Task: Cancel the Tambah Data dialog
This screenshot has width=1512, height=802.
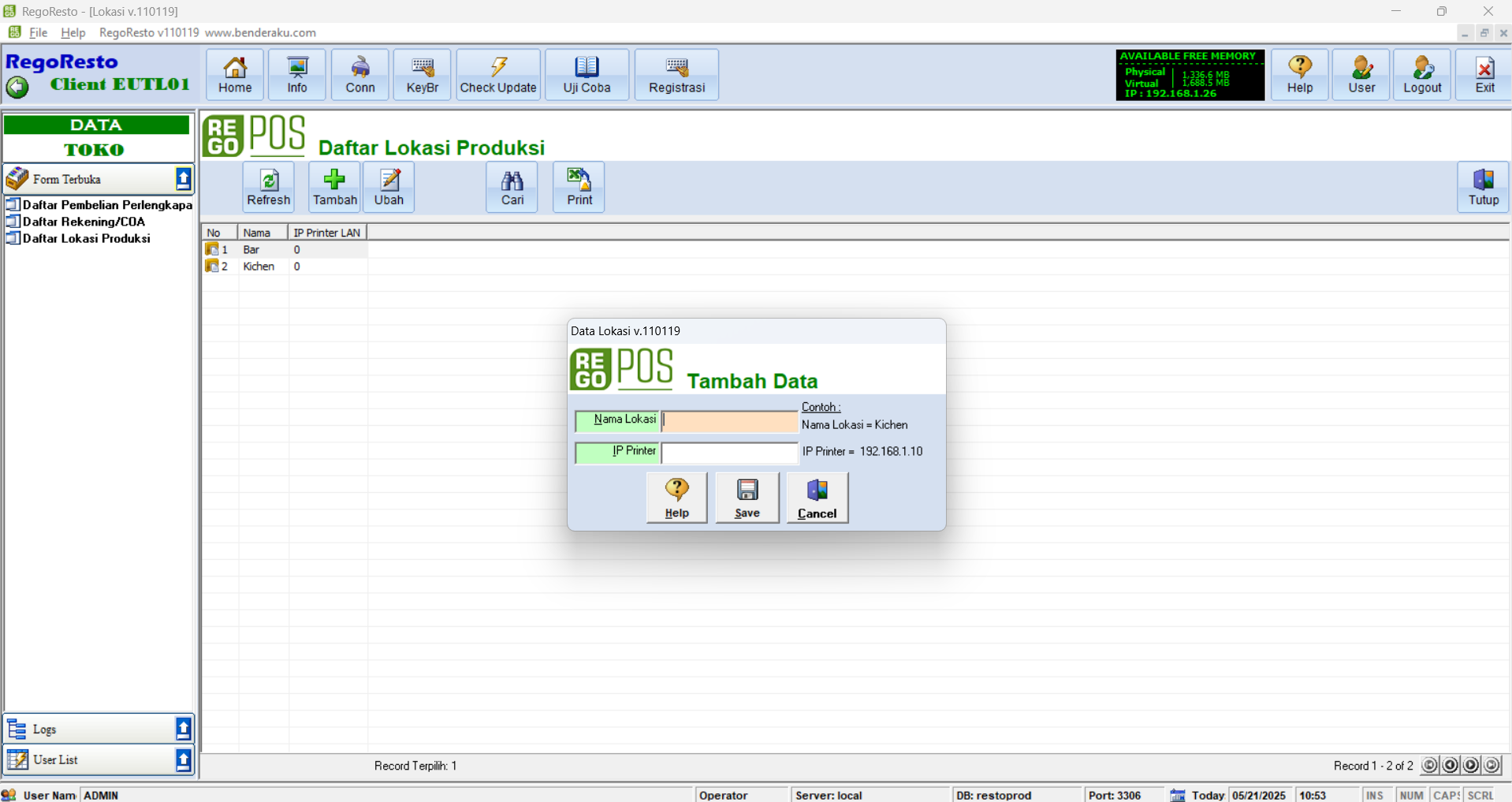Action: pos(817,498)
